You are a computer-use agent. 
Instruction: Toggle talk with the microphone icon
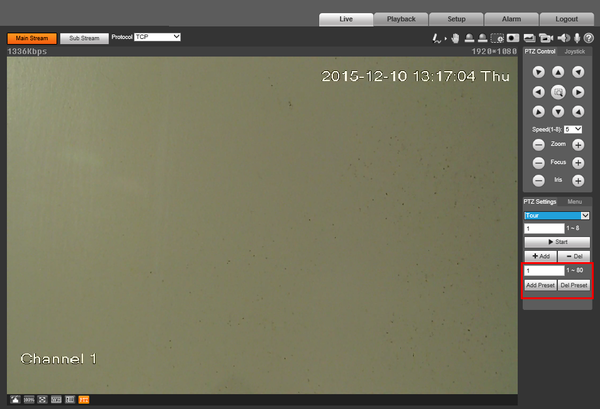point(577,38)
